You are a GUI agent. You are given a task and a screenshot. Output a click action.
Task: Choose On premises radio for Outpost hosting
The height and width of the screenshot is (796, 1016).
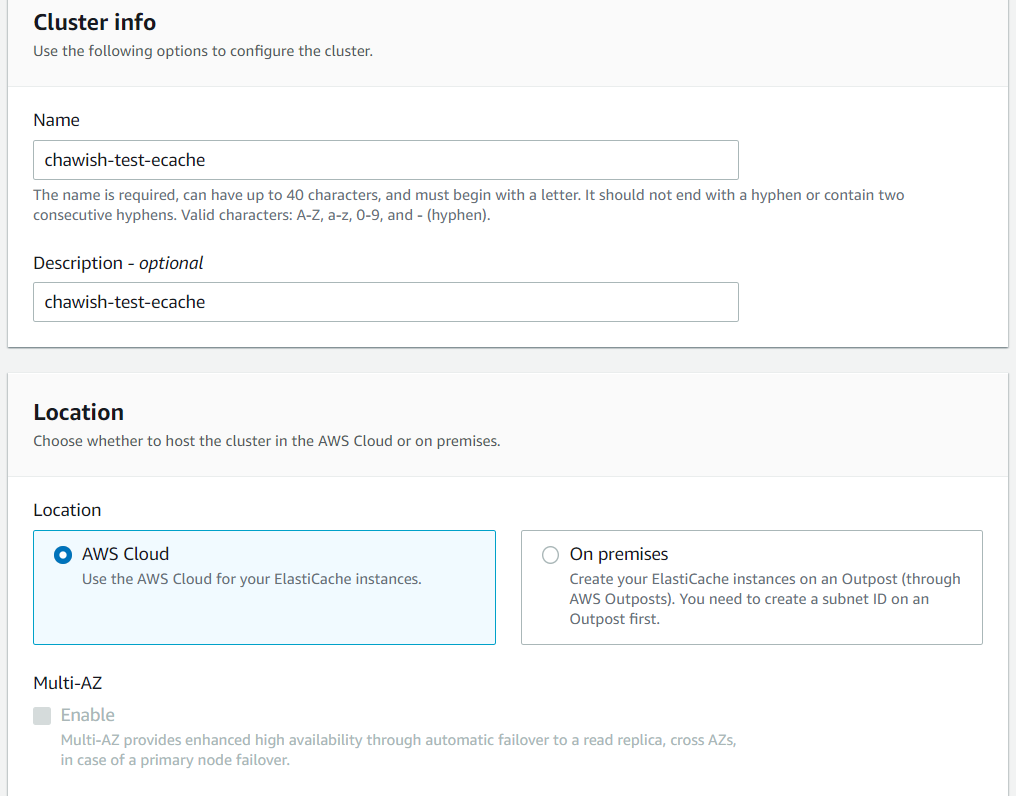pos(550,554)
